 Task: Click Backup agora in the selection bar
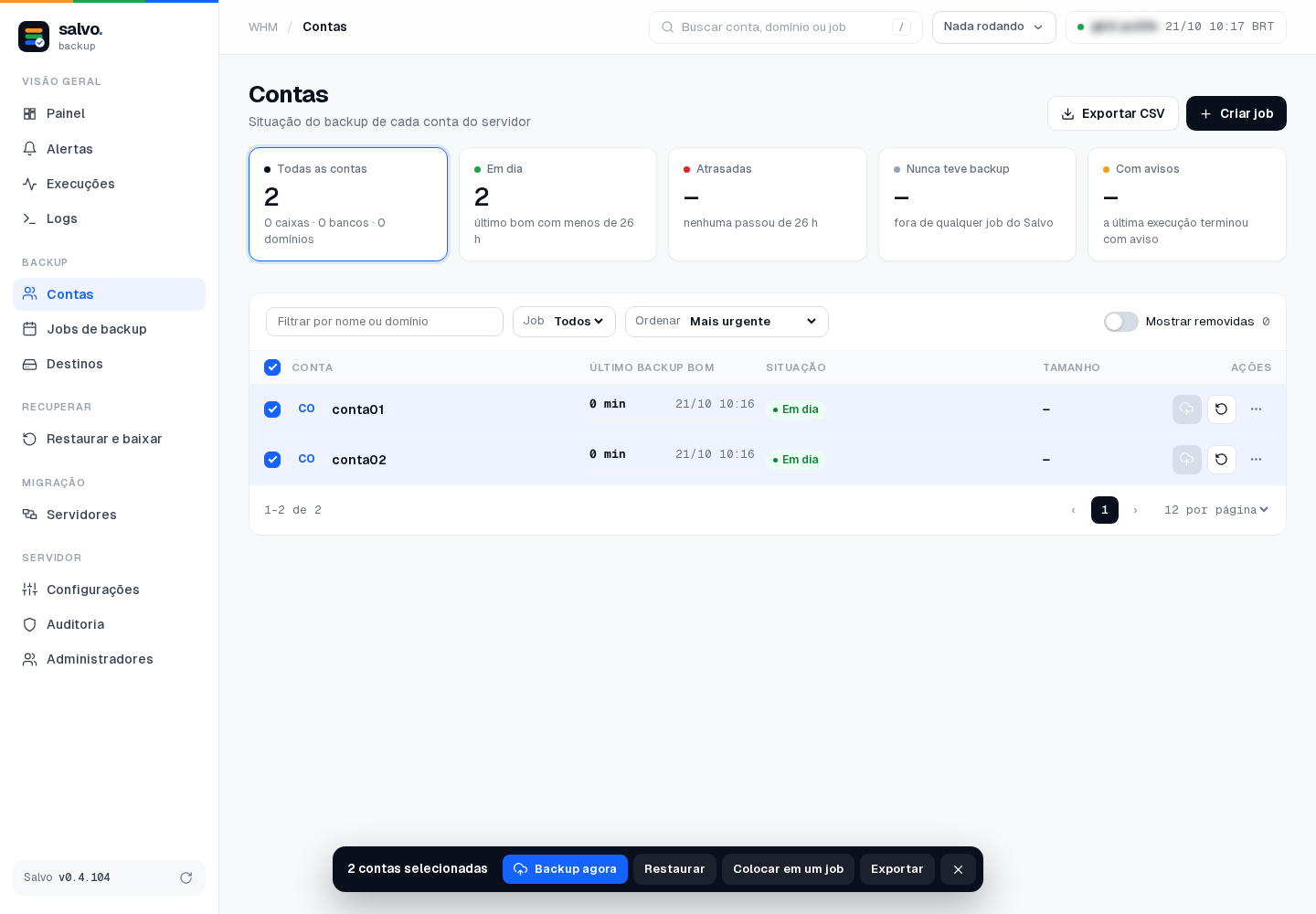point(565,869)
